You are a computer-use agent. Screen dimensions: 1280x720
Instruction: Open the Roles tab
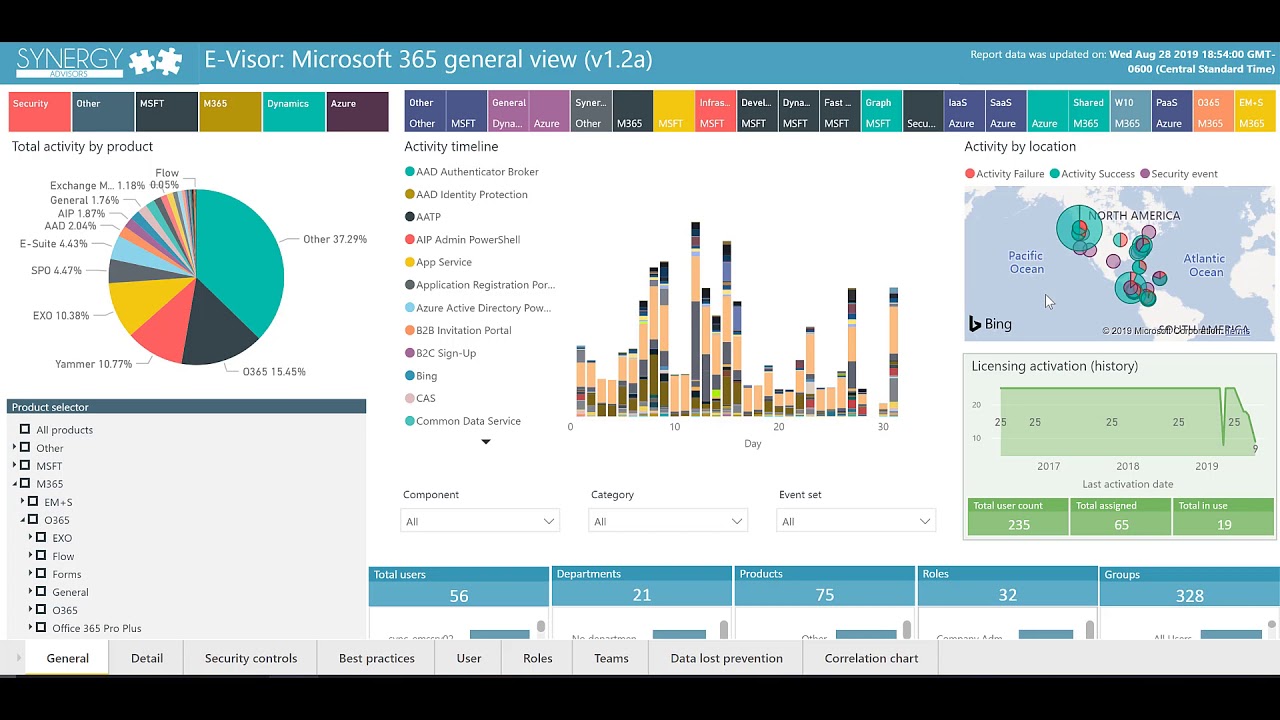click(x=538, y=658)
